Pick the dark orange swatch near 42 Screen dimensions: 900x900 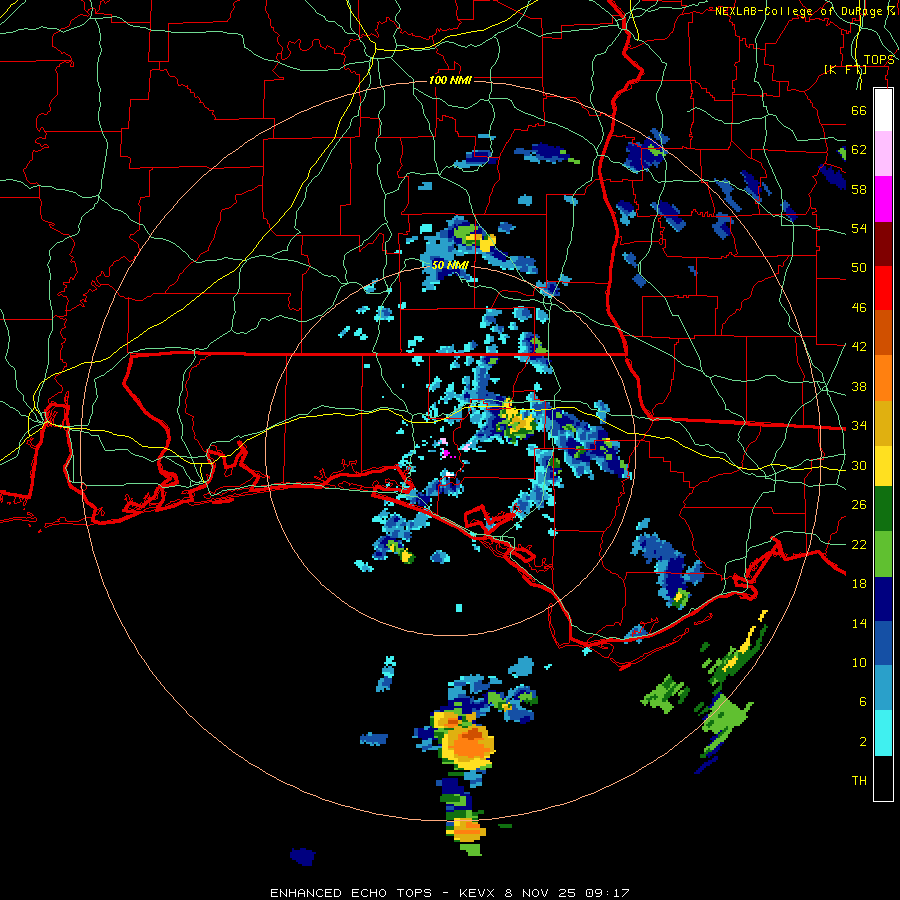[883, 332]
